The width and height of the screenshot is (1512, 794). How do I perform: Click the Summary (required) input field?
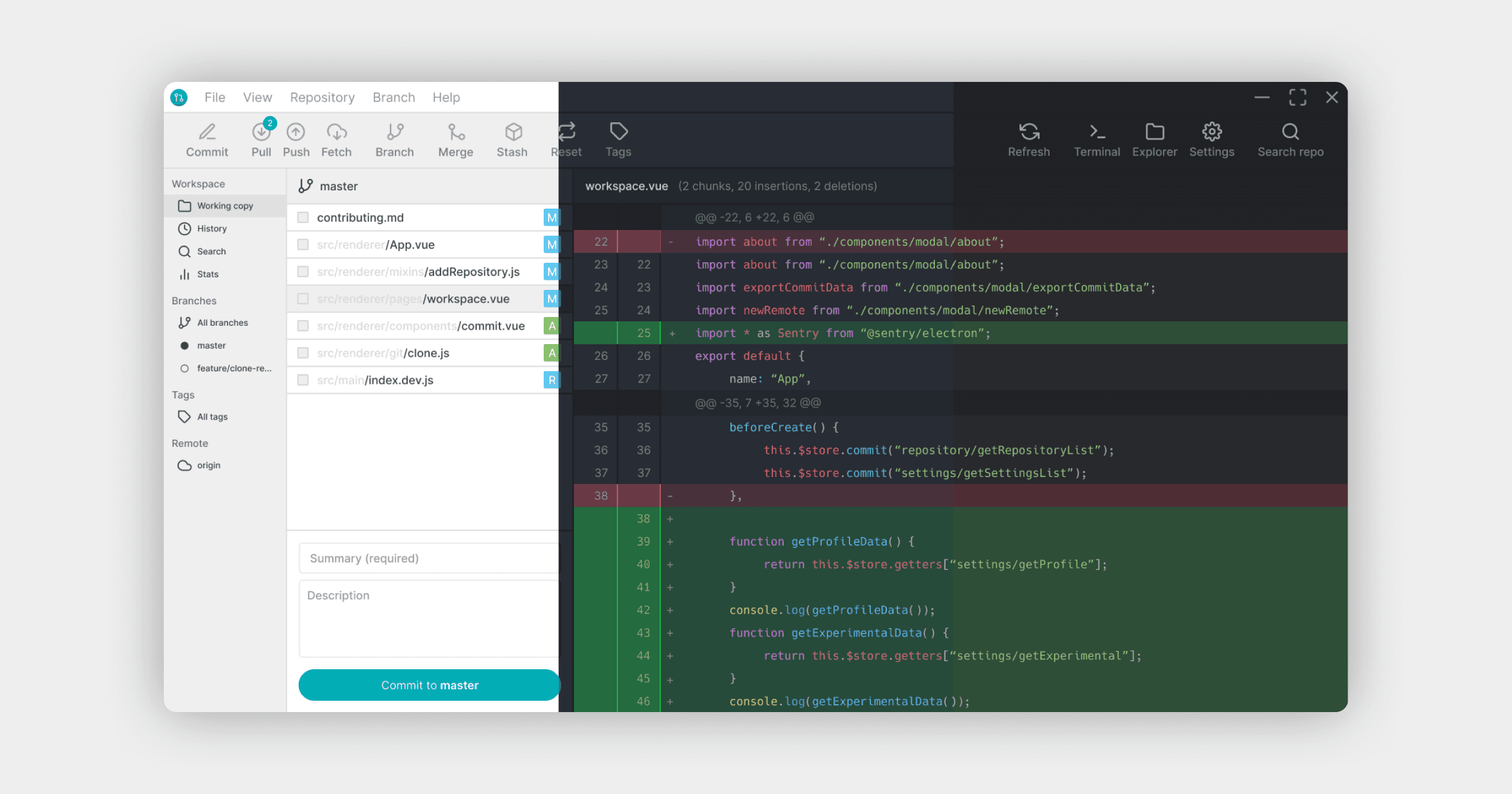(429, 558)
